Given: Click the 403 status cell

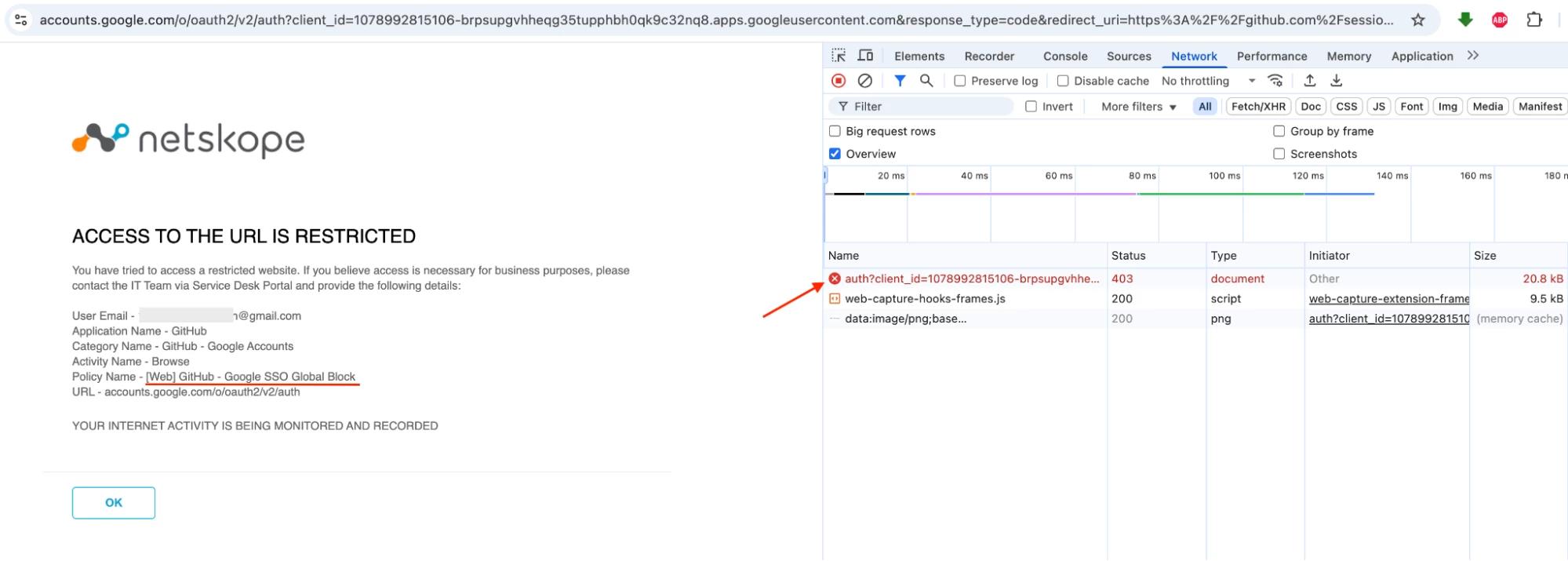Looking at the screenshot, I should coord(1122,279).
